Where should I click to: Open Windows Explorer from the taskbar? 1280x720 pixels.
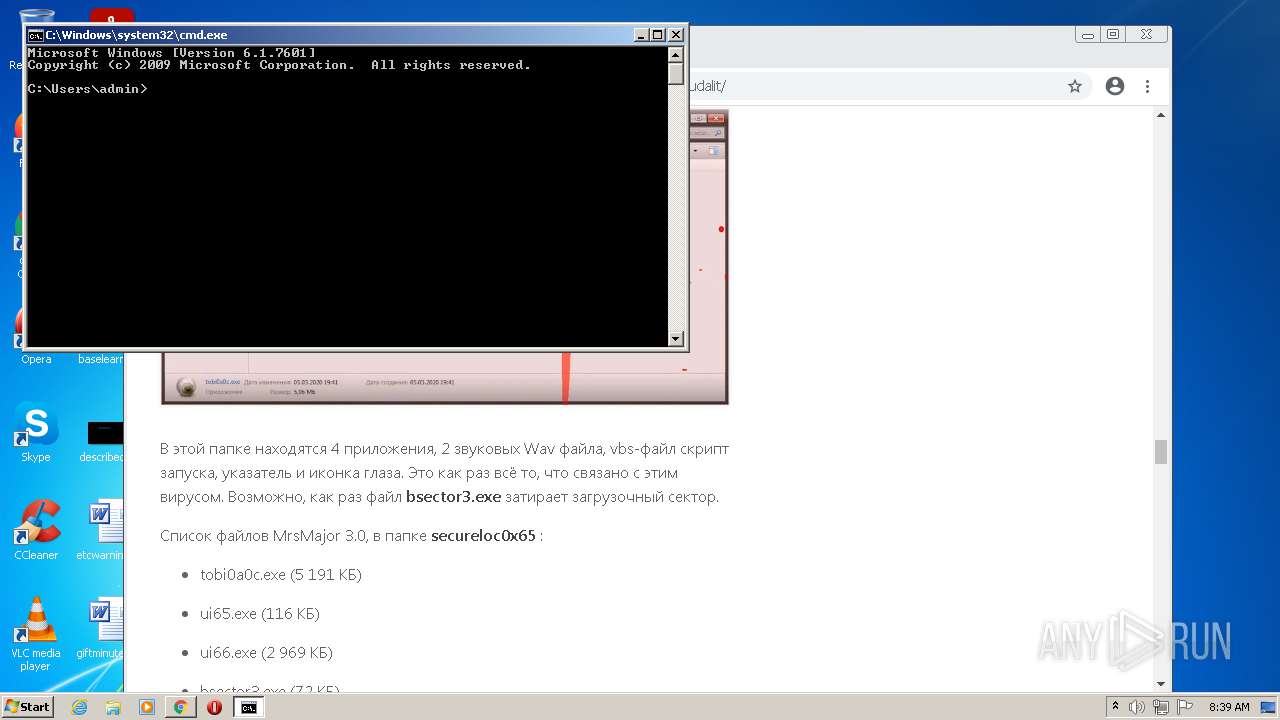point(113,707)
